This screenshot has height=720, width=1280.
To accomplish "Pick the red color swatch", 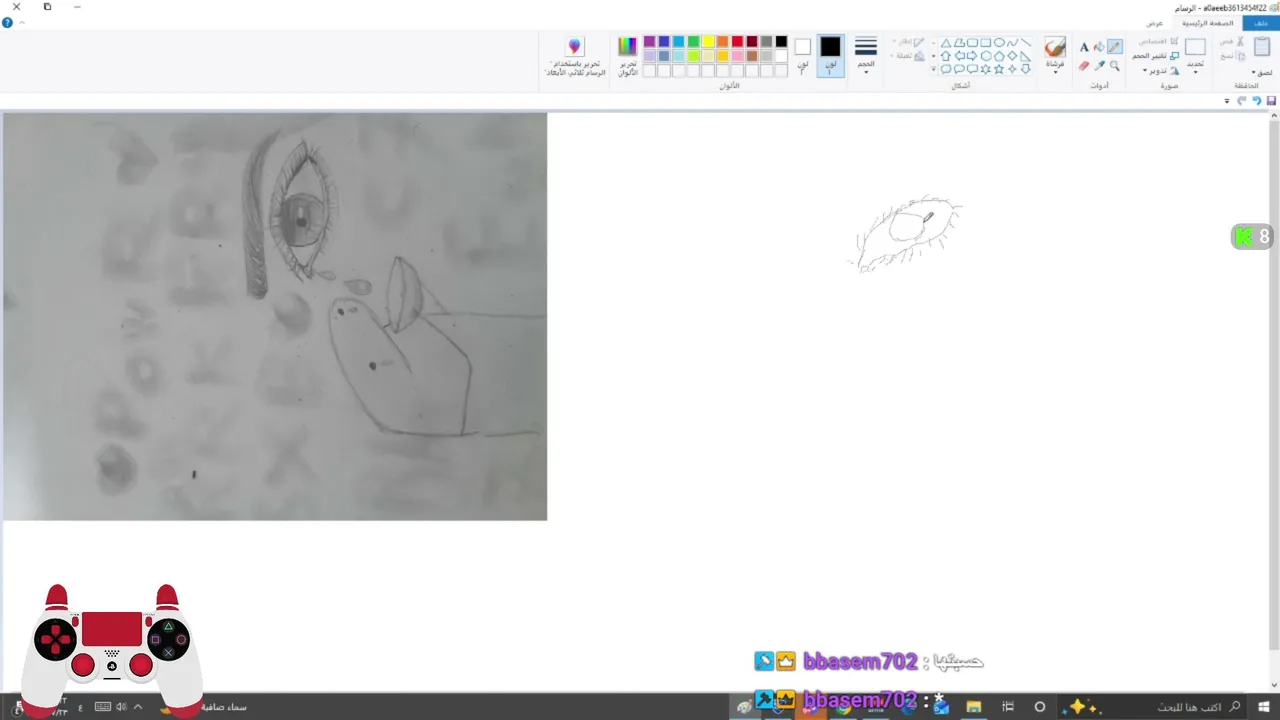I will point(737,41).
